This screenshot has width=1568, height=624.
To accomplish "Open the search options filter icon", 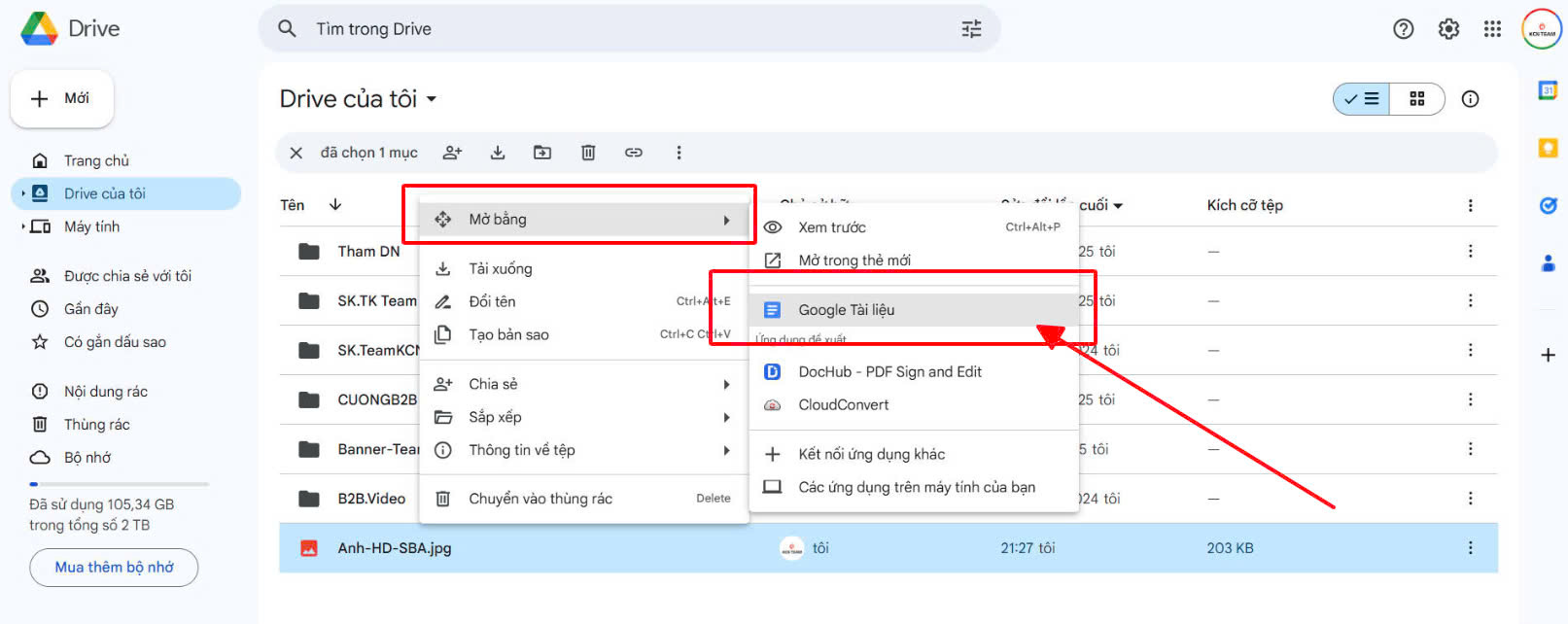I will tap(971, 29).
